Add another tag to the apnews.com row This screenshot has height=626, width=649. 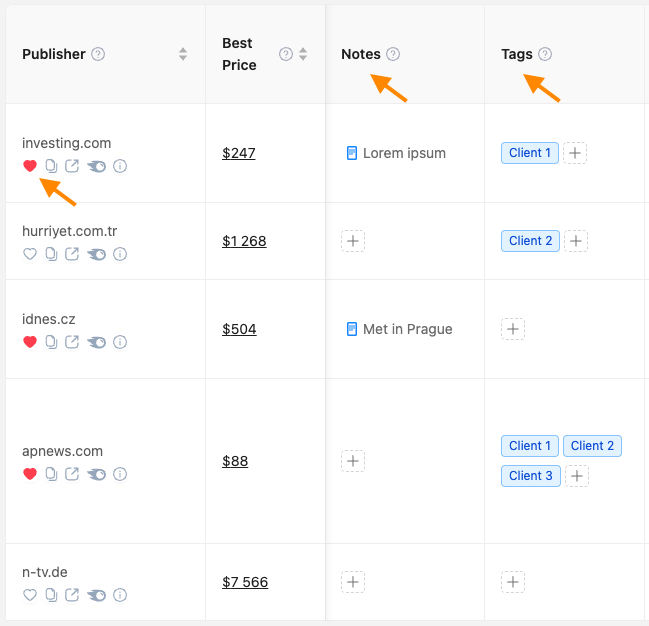pyautogui.click(x=577, y=476)
